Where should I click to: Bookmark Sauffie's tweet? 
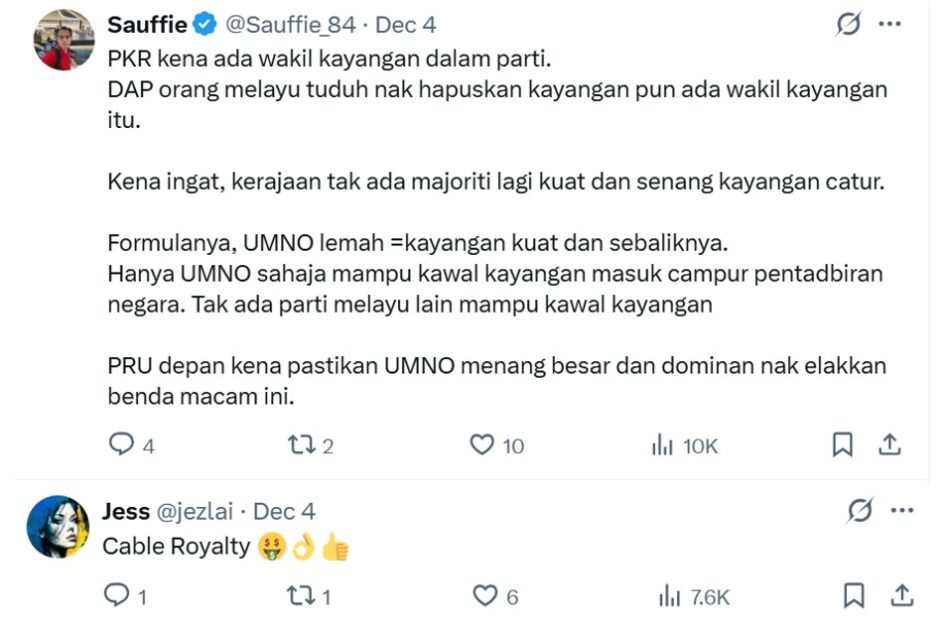(x=843, y=445)
